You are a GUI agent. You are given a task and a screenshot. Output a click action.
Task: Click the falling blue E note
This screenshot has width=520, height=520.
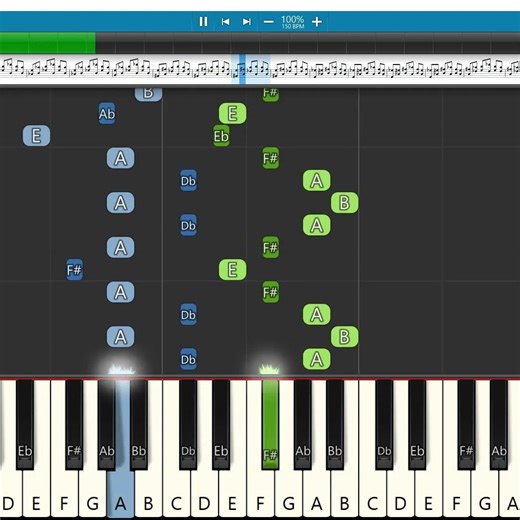tap(36, 136)
